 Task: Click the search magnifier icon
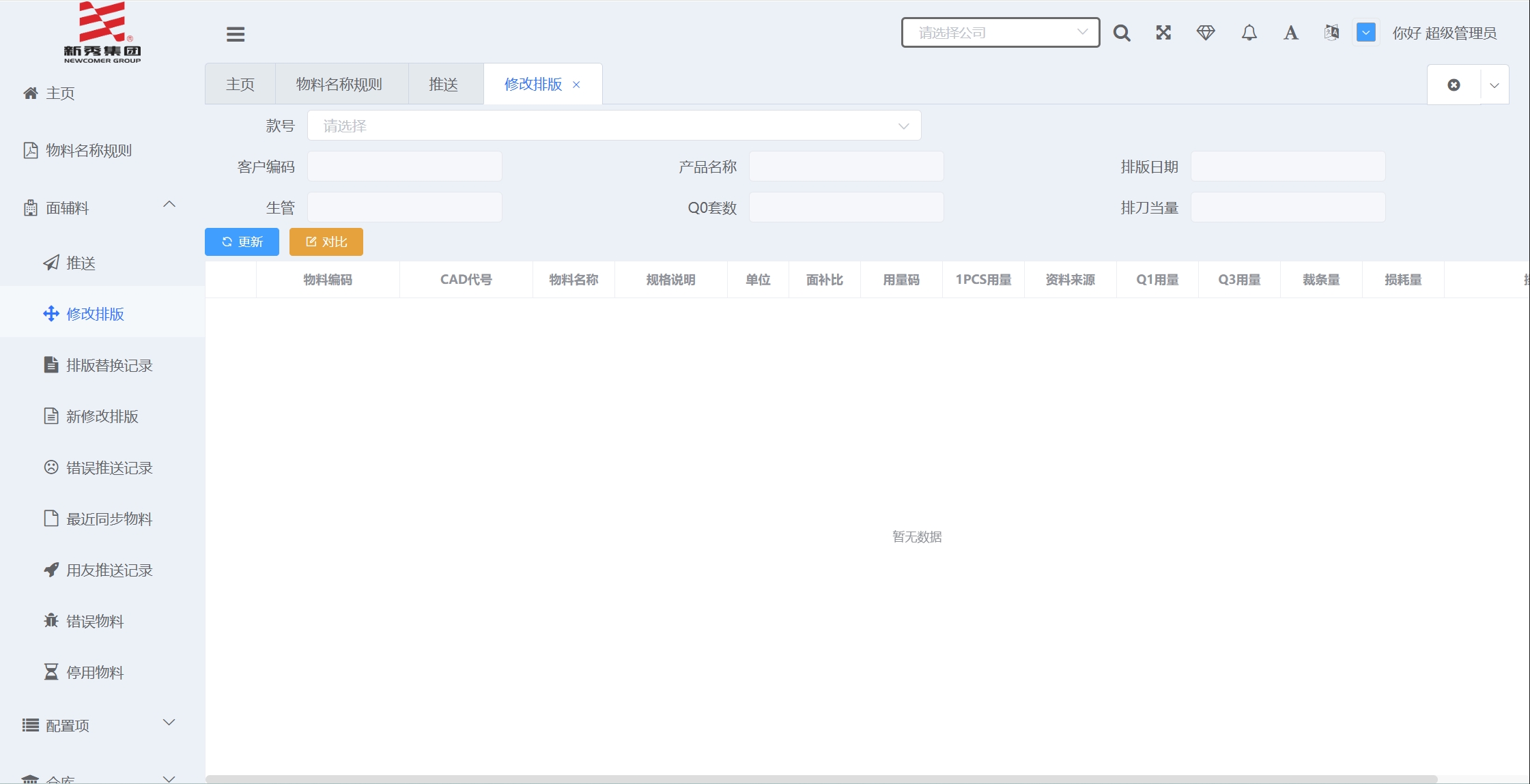point(1122,33)
